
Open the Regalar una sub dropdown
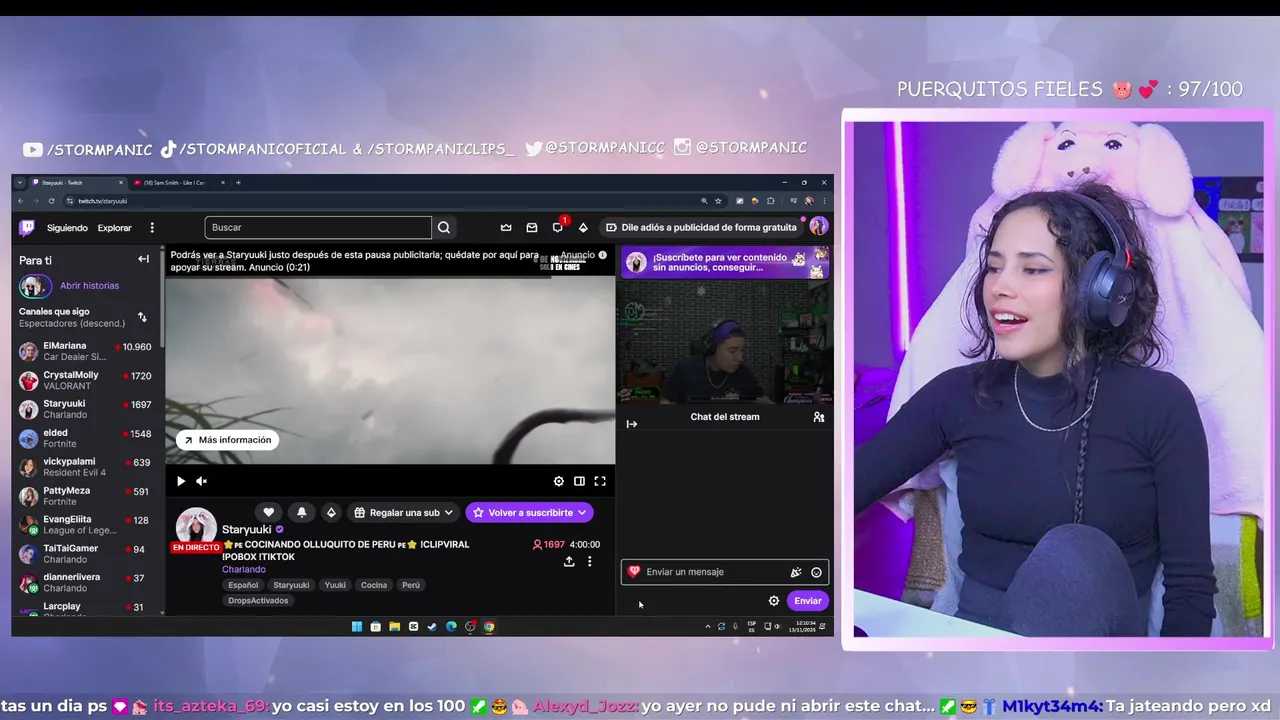pyautogui.click(x=404, y=512)
